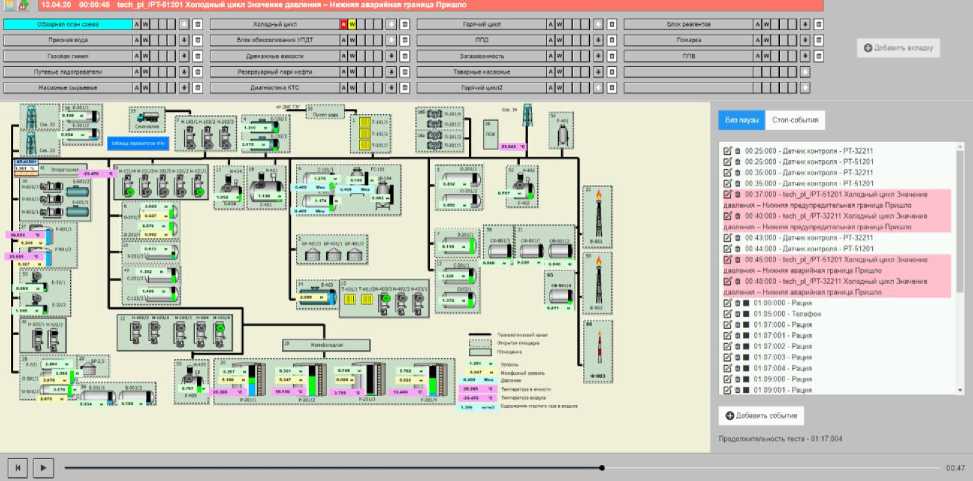The width and height of the screenshot is (973, 481).
Task: Click the skip-to-start button in the player
Action: [x=17, y=466]
